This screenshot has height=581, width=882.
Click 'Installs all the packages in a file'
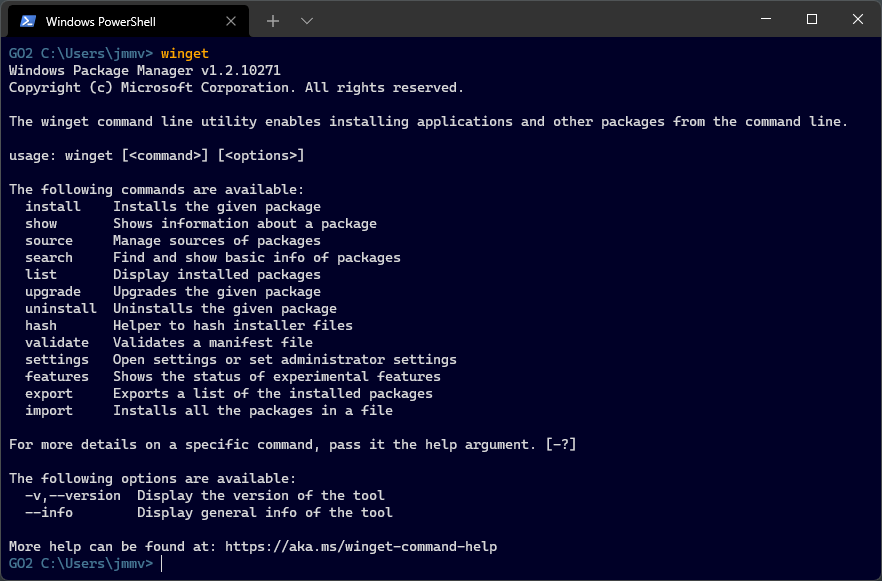(253, 411)
